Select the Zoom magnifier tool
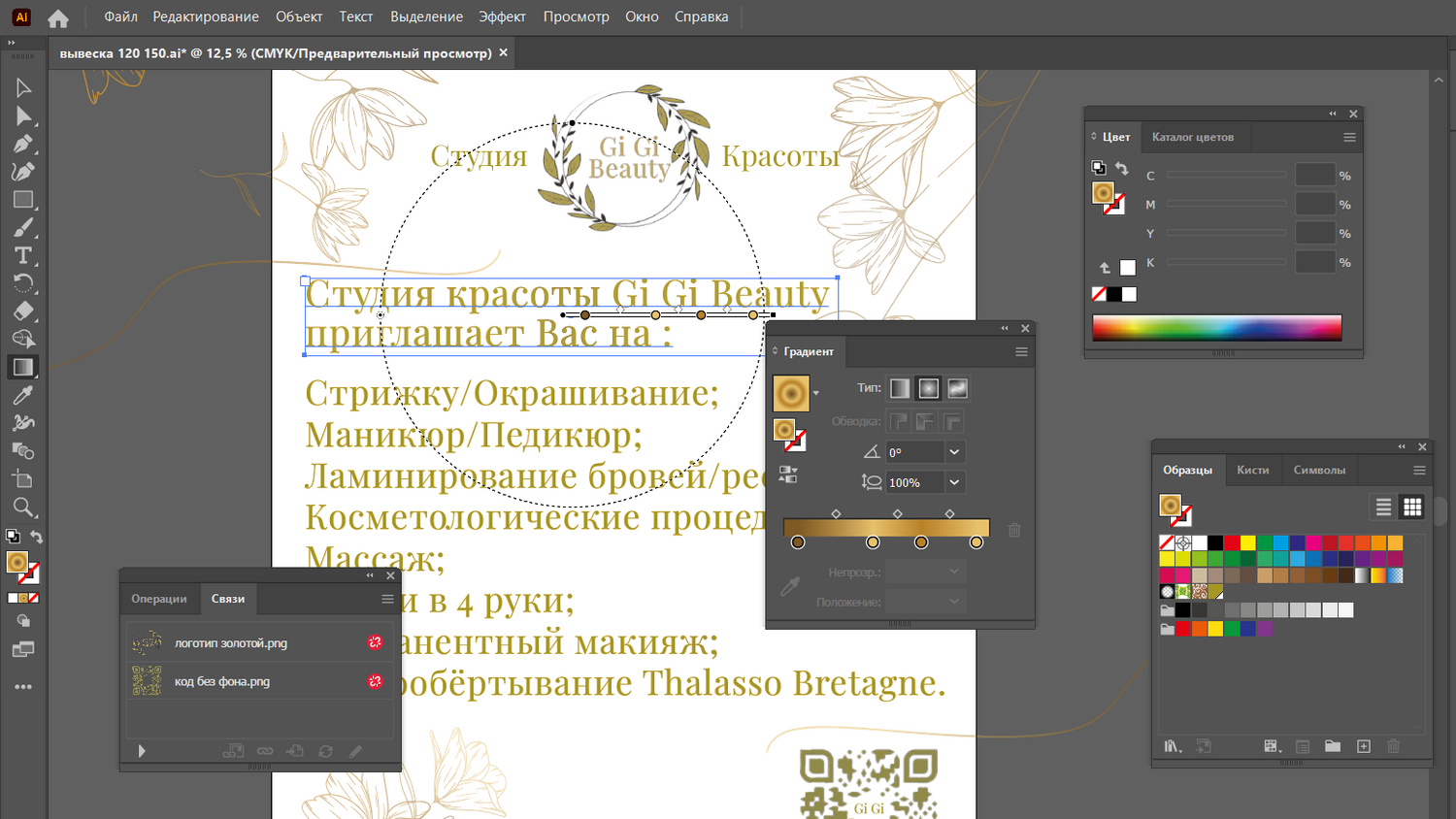Viewport: 1456px width, 819px height. (x=23, y=508)
